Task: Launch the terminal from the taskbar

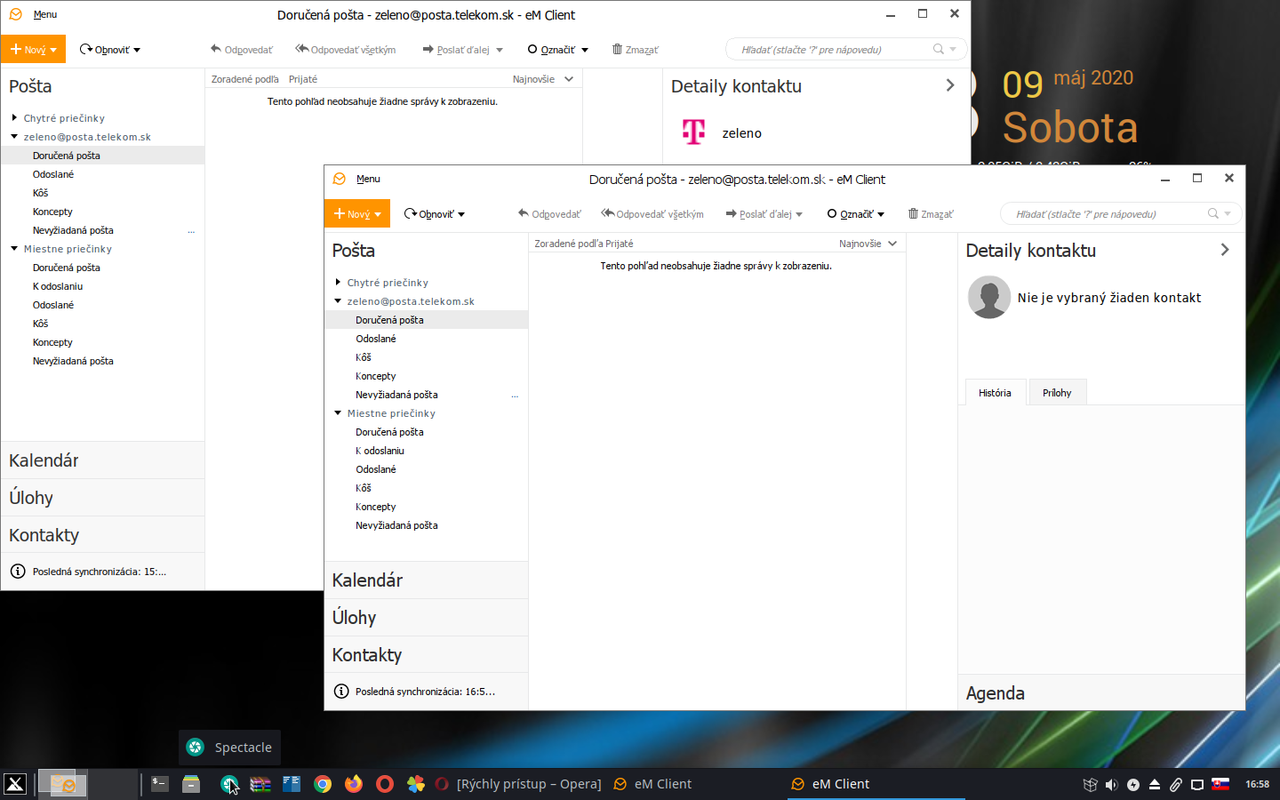Action: pyautogui.click(x=160, y=784)
